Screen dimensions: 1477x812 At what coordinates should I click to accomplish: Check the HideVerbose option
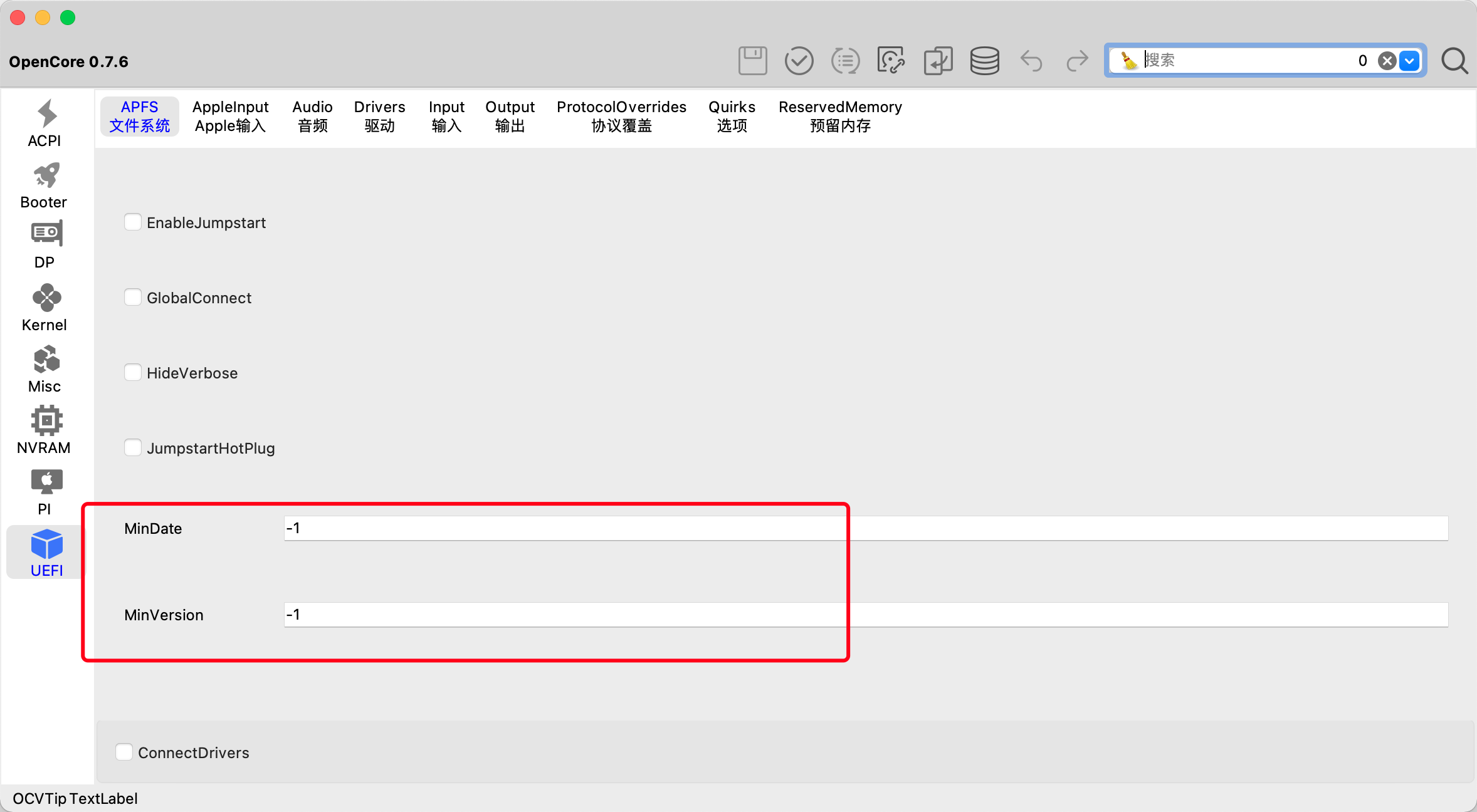coord(132,372)
